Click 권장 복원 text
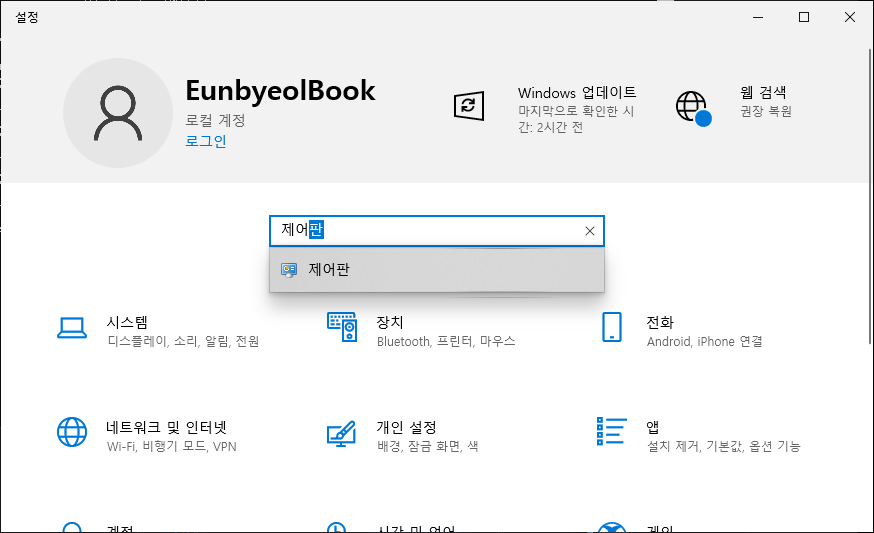The height and width of the screenshot is (533, 874). 766,112
